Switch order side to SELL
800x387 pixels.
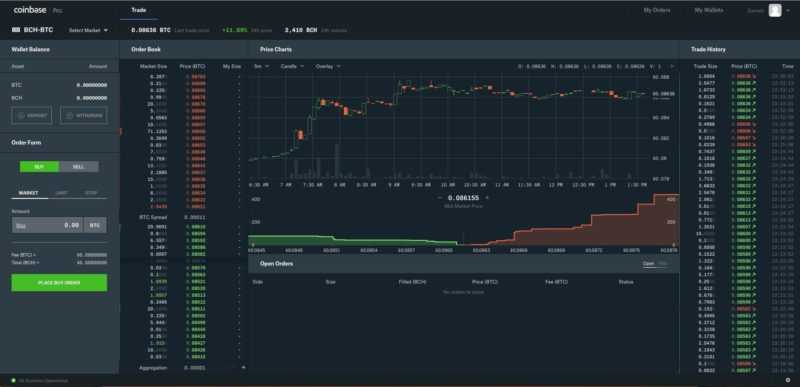click(x=79, y=167)
